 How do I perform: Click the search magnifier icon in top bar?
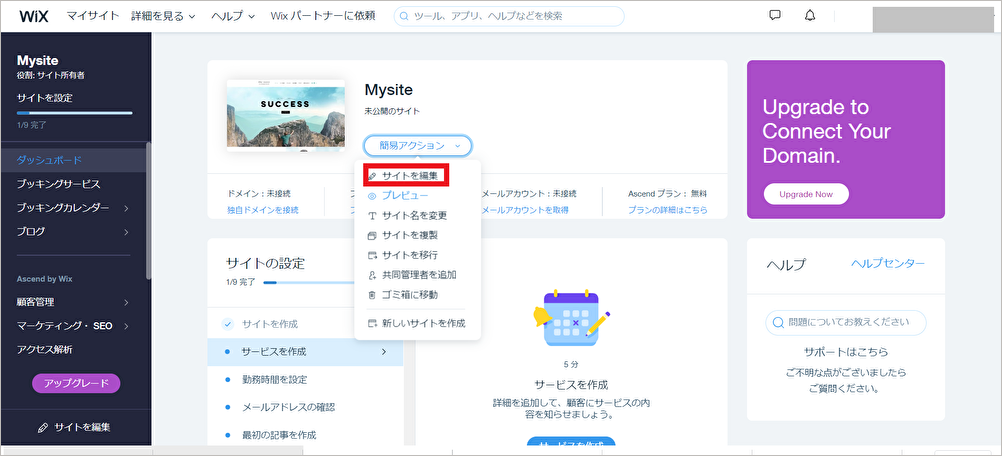[x=404, y=16]
